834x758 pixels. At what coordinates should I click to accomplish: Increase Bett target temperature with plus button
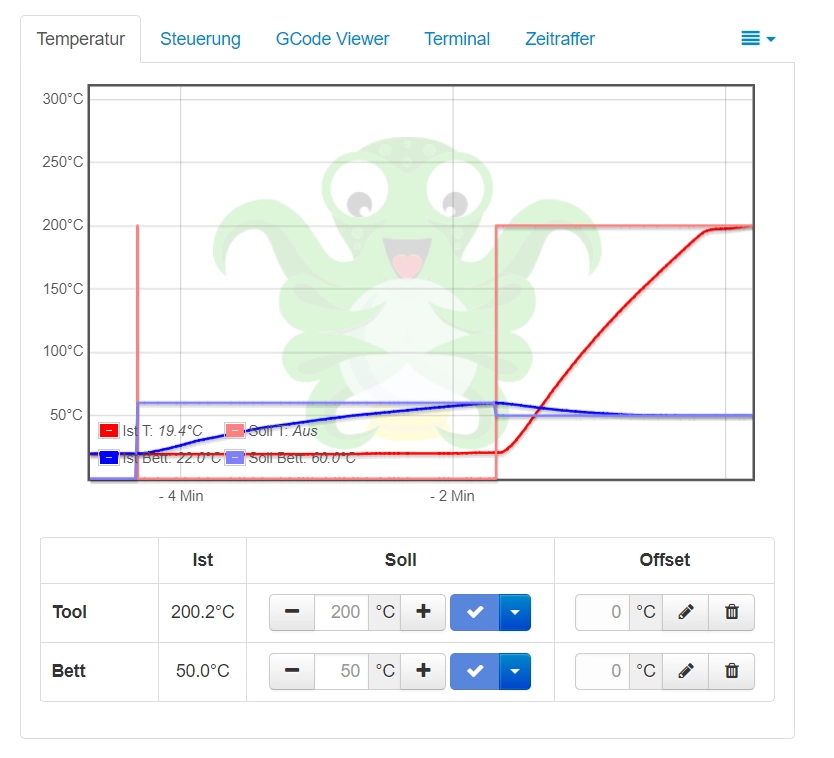(x=423, y=671)
